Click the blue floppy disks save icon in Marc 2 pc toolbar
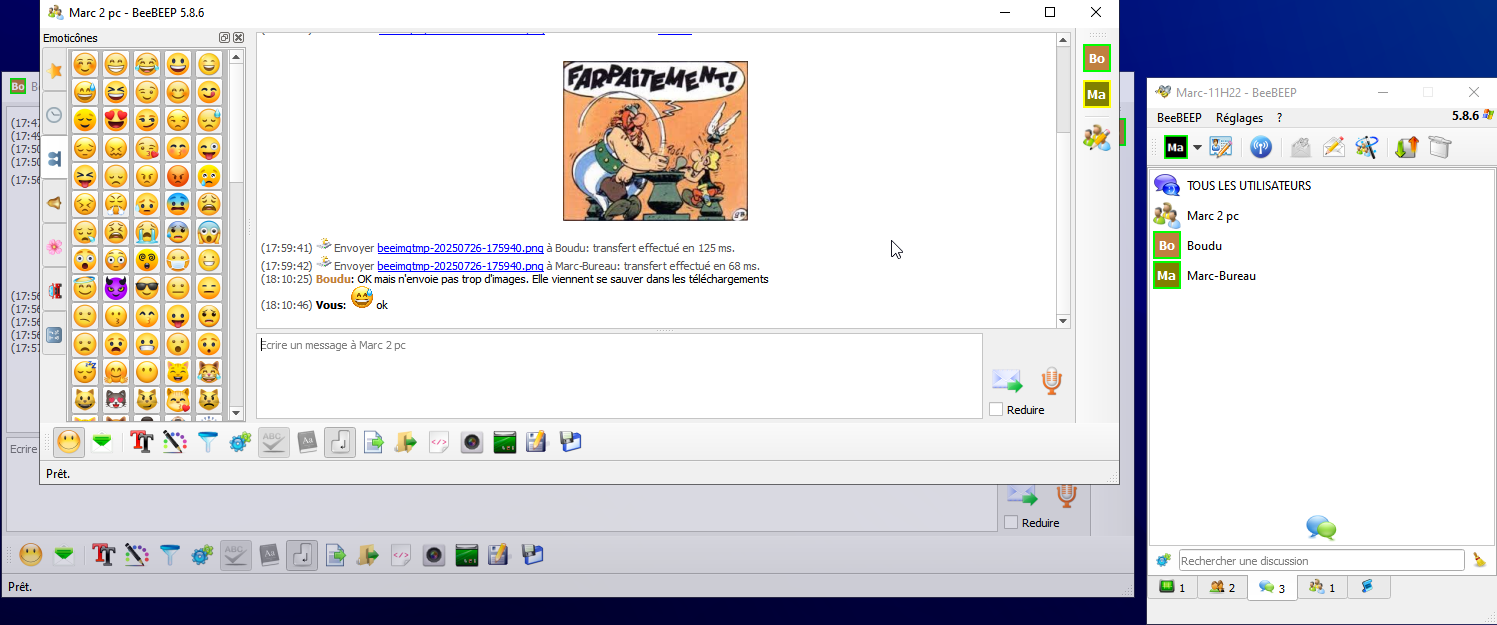1497x625 pixels. (x=570, y=441)
